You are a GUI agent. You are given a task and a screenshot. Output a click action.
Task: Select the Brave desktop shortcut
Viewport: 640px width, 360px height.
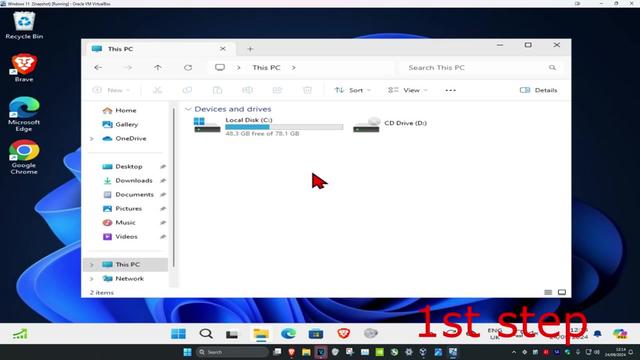[24, 68]
